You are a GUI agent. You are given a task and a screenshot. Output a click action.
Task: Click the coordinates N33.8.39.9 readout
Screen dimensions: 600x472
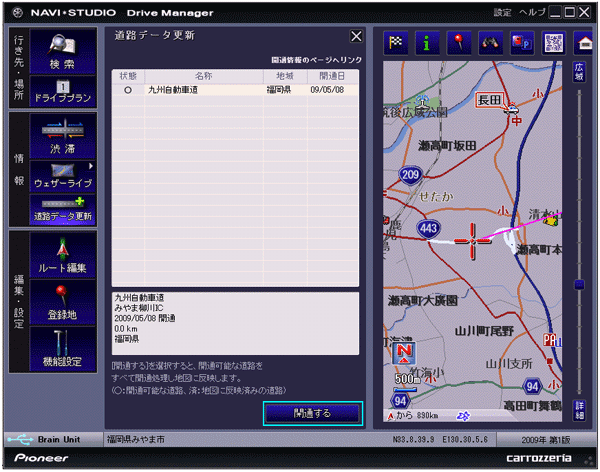[x=414, y=439]
